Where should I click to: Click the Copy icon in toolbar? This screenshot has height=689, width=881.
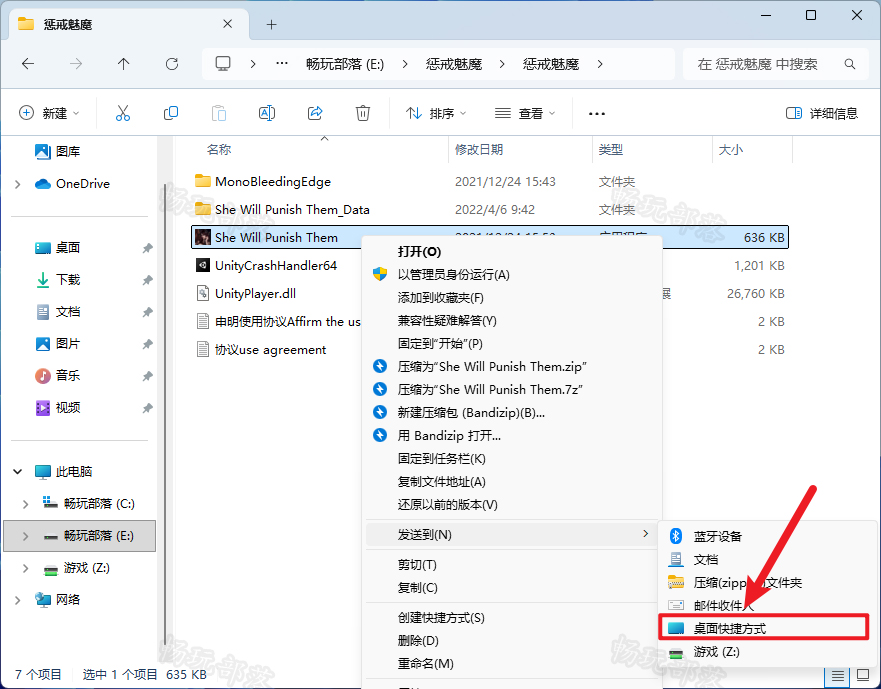point(171,113)
